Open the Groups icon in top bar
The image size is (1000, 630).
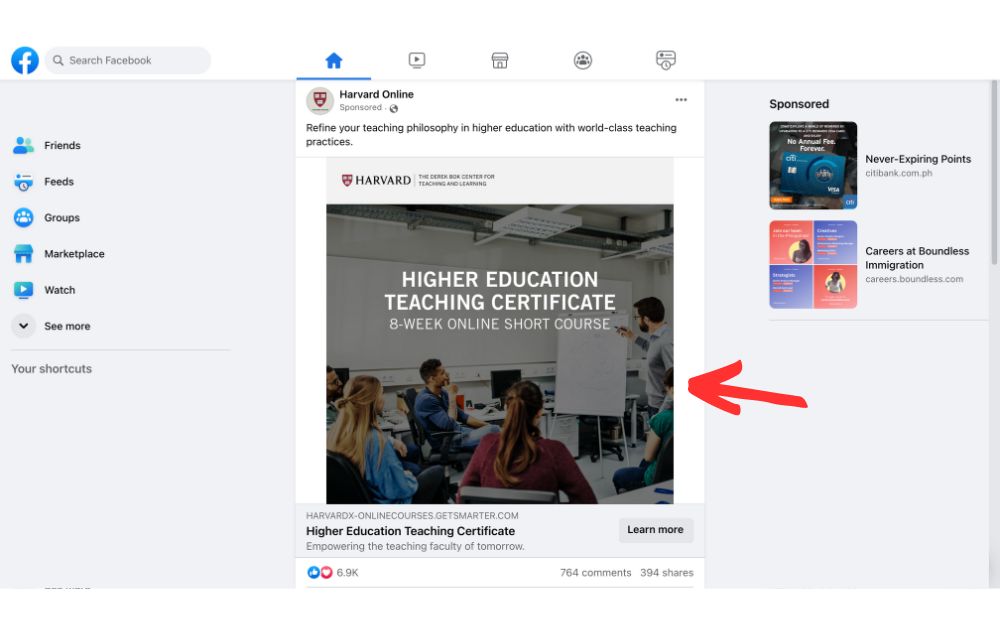click(x=583, y=61)
